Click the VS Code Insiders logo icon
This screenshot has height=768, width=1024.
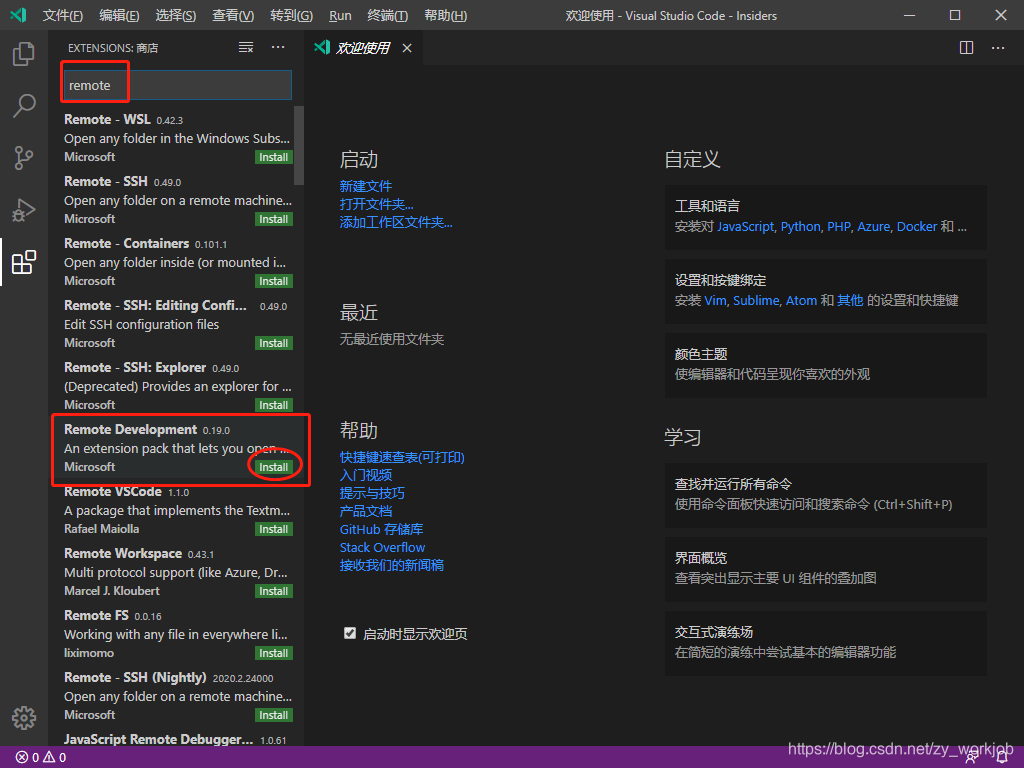[x=18, y=14]
